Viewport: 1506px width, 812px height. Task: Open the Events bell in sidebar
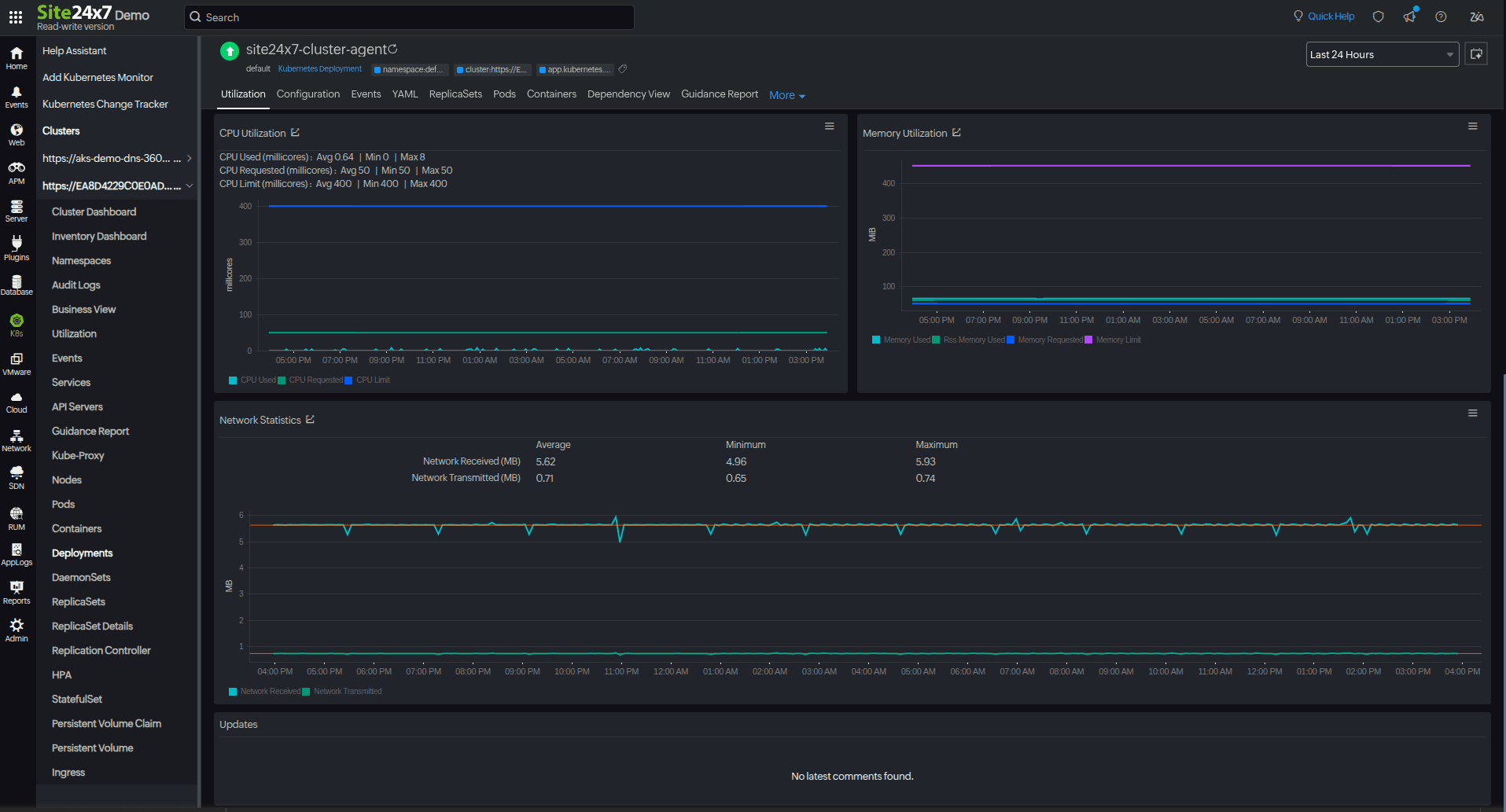17,97
